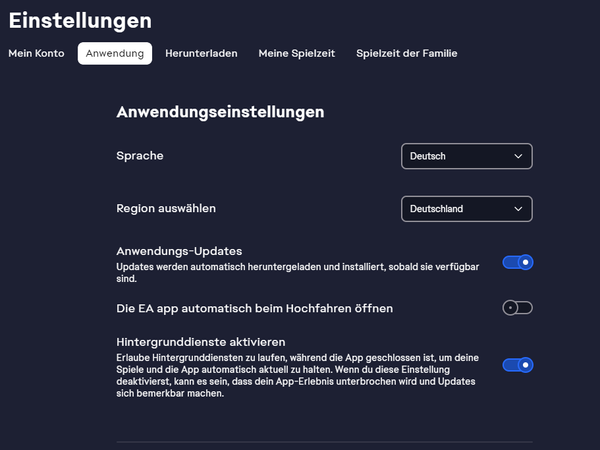Open the Sprache dropdown showing Deutsch
Screen dimensions: 600x450
tap(467, 156)
